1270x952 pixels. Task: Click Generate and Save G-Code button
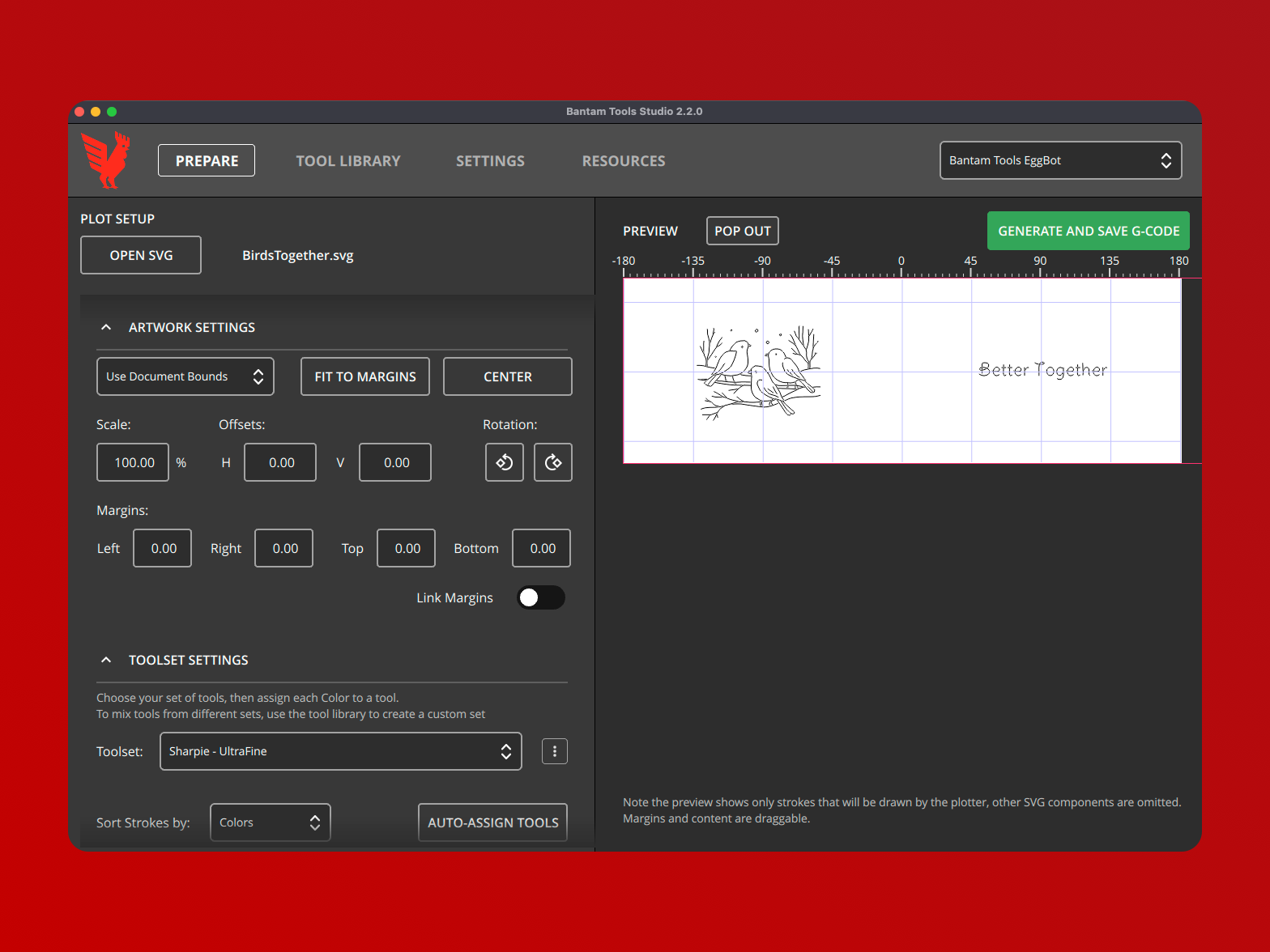point(1088,231)
